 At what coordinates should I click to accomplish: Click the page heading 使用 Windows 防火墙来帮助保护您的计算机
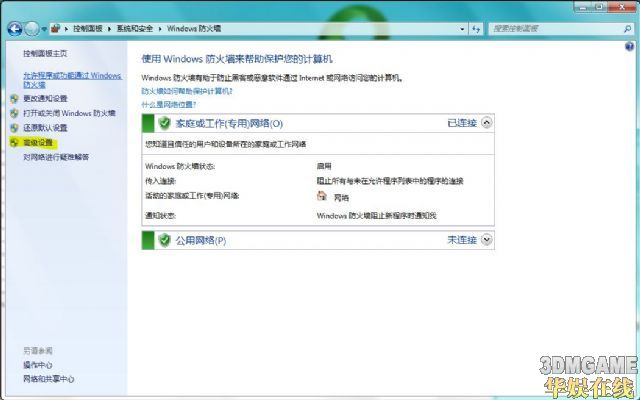pyautogui.click(x=237, y=59)
